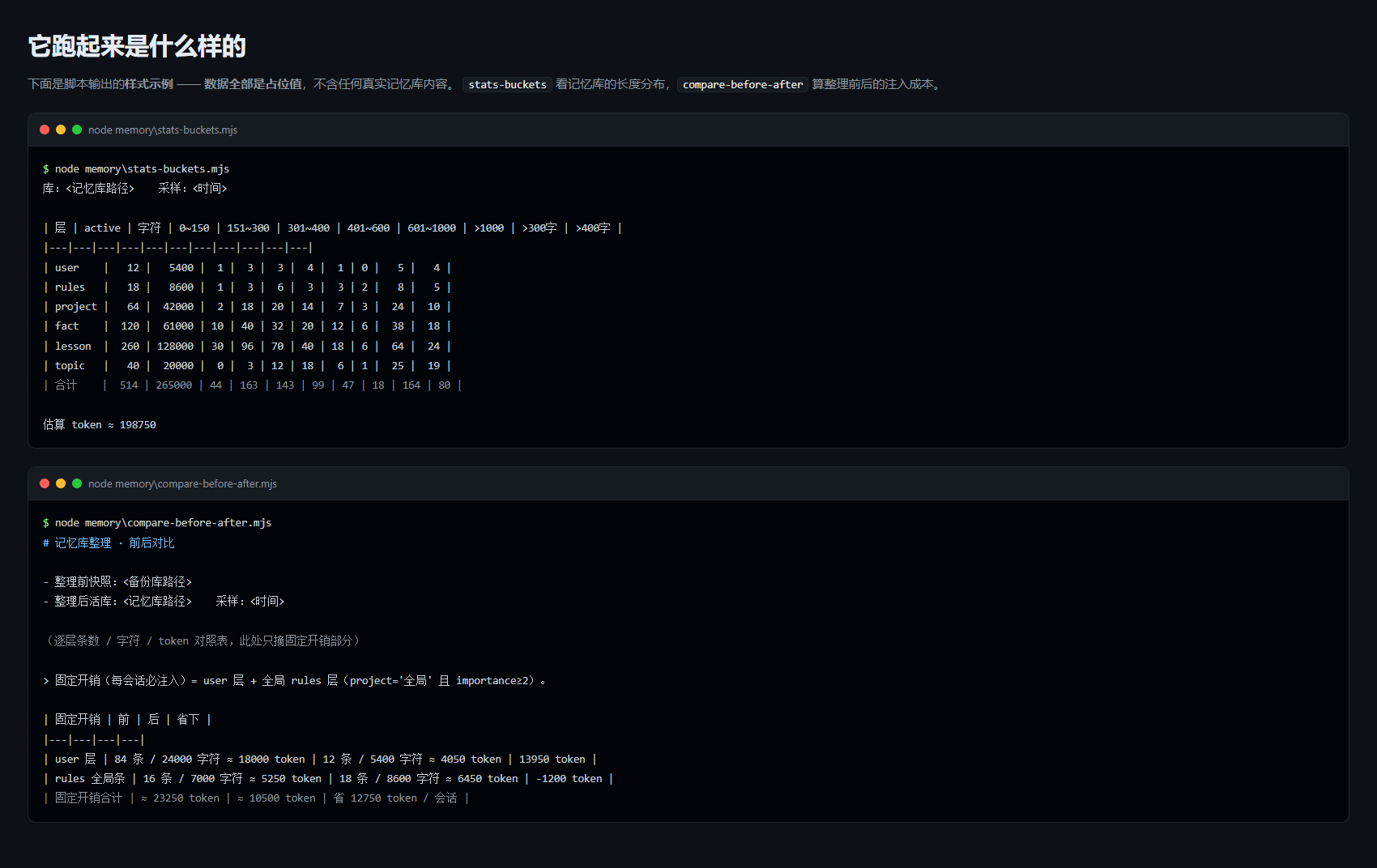Image resolution: width=1377 pixels, height=868 pixels.
Task: Click the "fact" layer name in the table
Action: click(x=67, y=325)
